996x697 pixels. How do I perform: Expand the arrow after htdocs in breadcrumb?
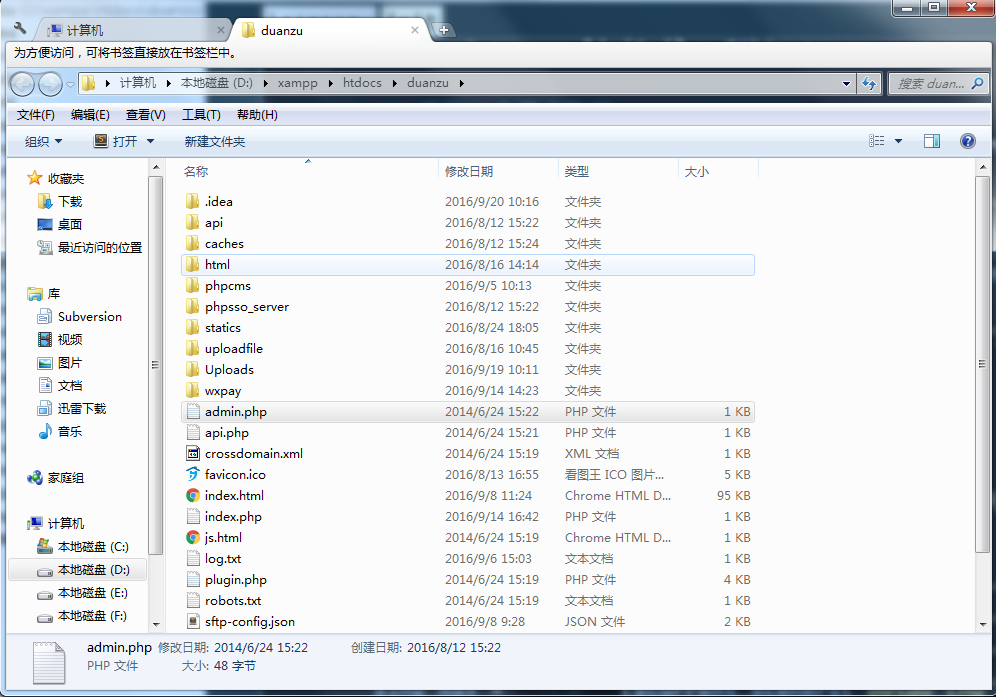[x=394, y=83]
